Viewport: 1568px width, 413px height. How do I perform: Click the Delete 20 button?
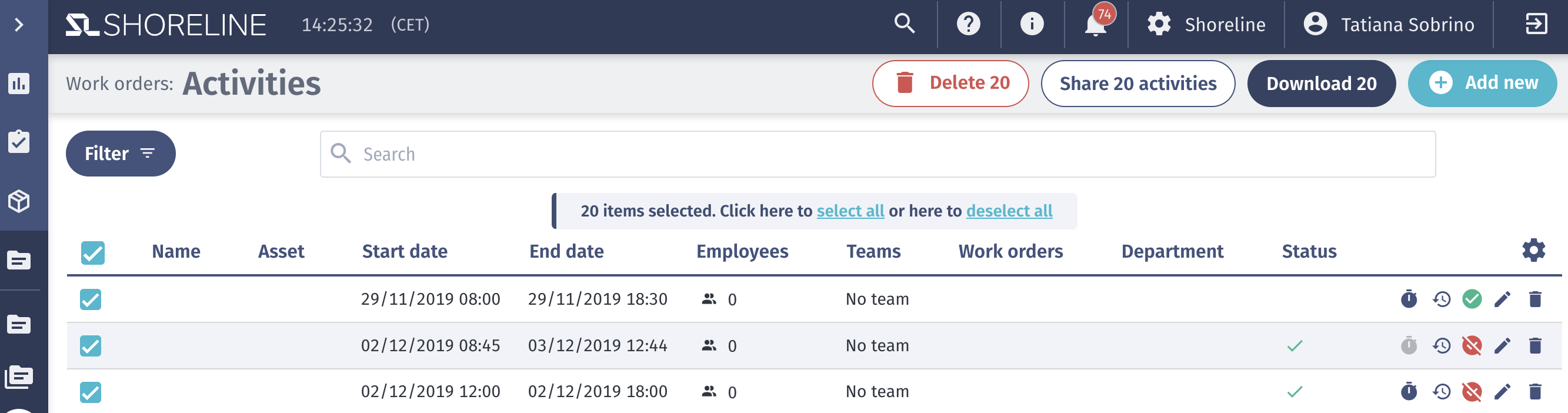click(950, 84)
